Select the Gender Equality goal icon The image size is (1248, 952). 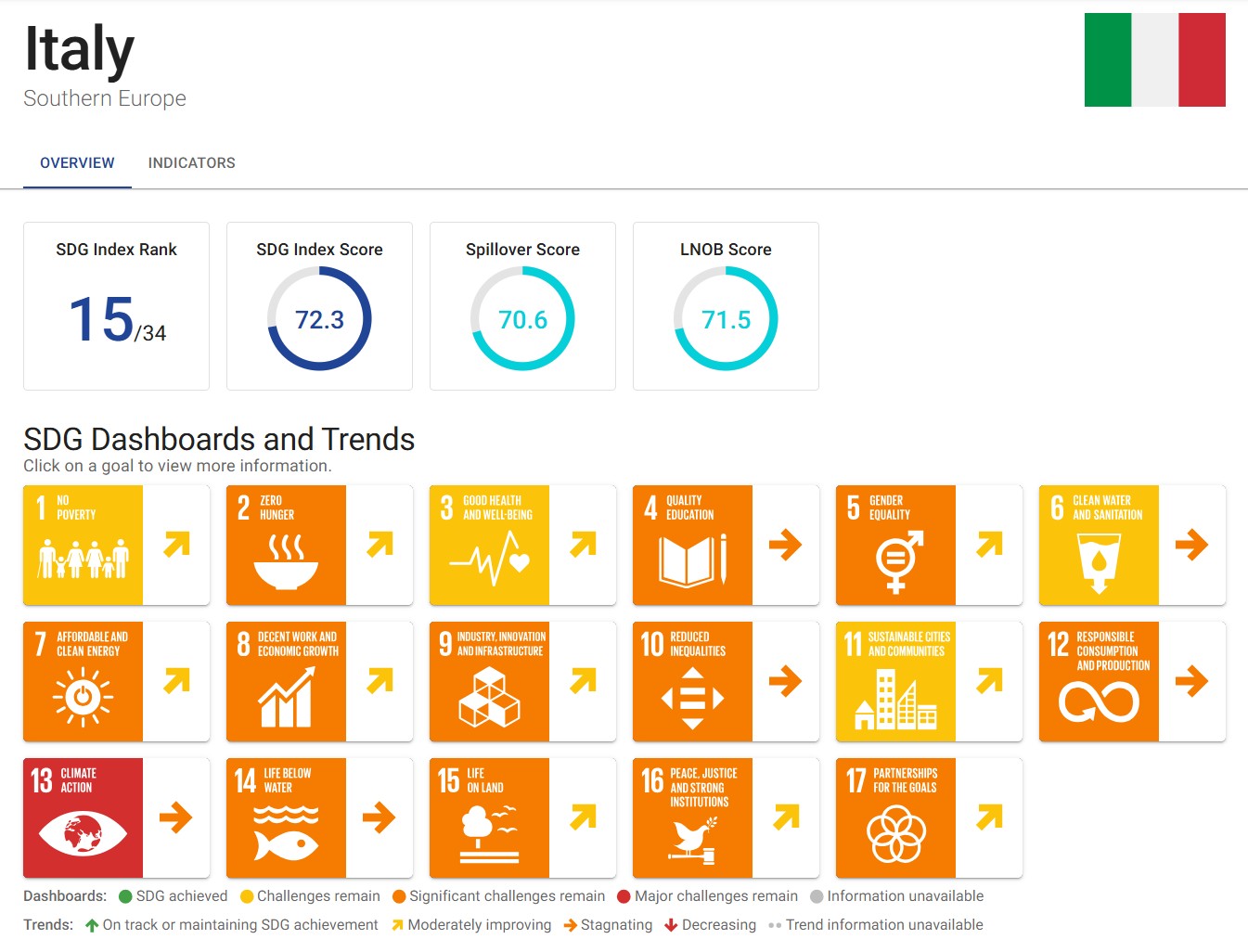[x=895, y=546]
